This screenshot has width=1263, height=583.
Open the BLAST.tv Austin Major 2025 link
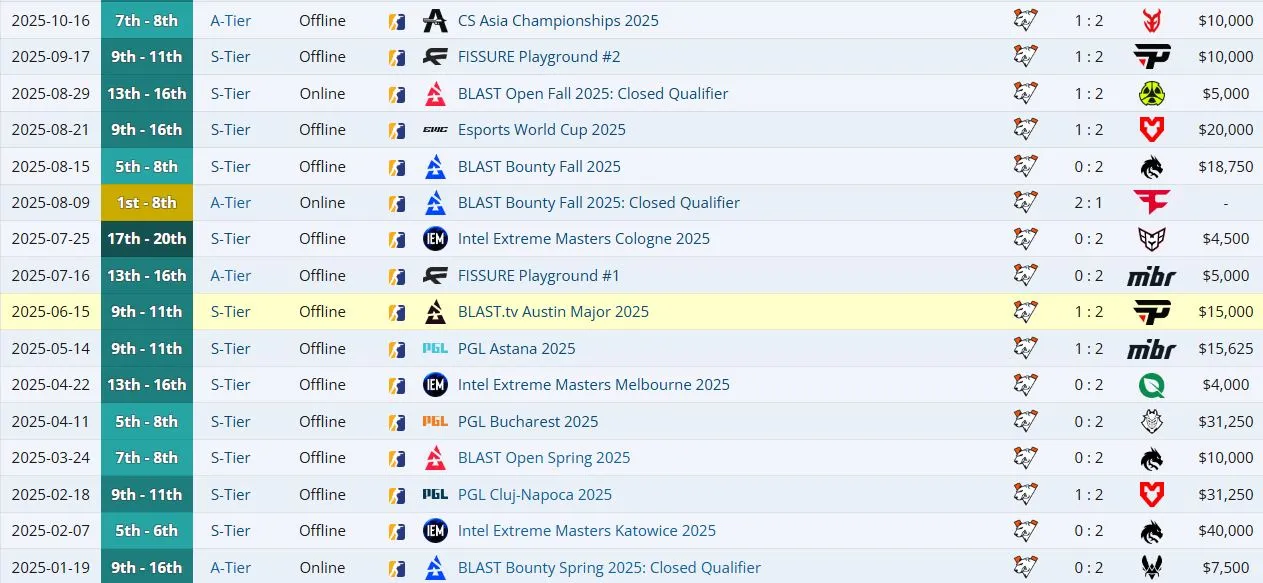point(553,312)
